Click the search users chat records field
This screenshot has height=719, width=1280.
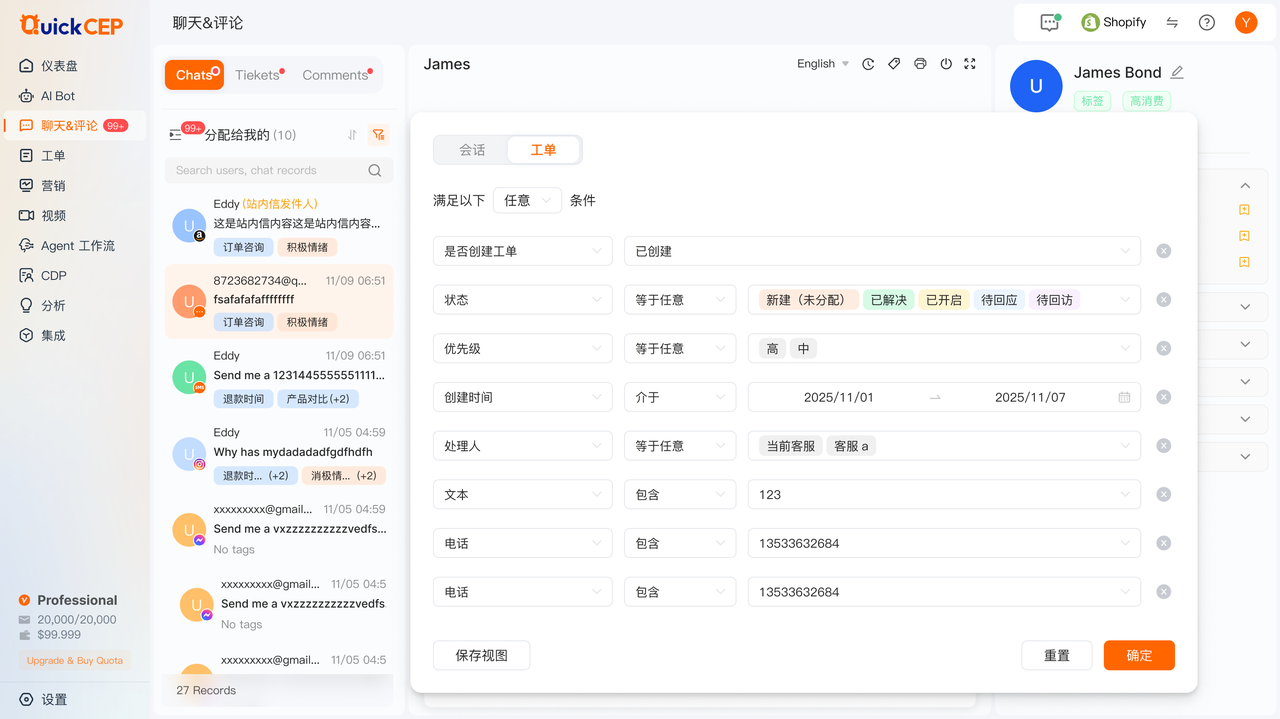(270, 170)
